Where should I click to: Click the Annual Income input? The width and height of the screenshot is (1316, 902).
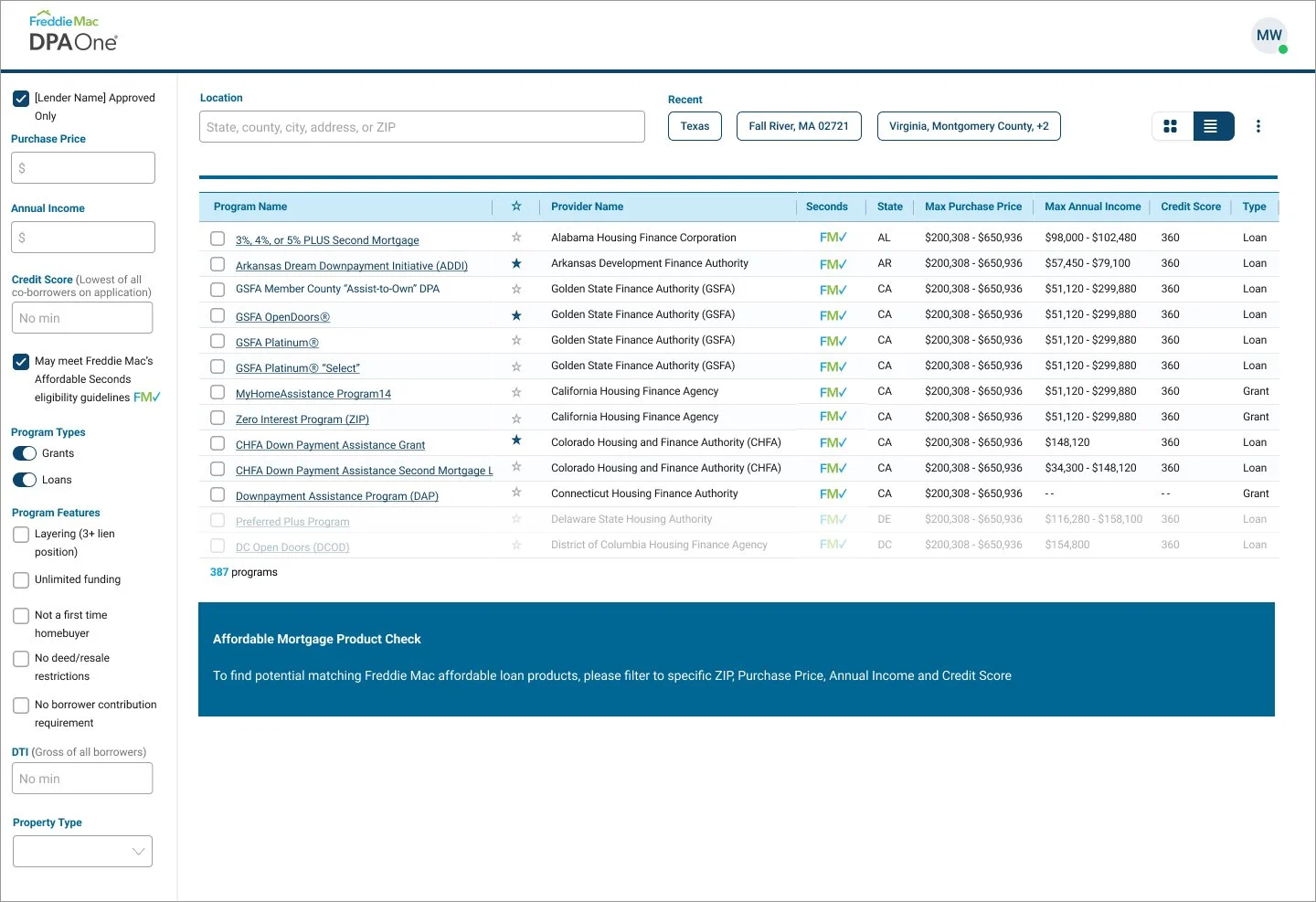(83, 238)
